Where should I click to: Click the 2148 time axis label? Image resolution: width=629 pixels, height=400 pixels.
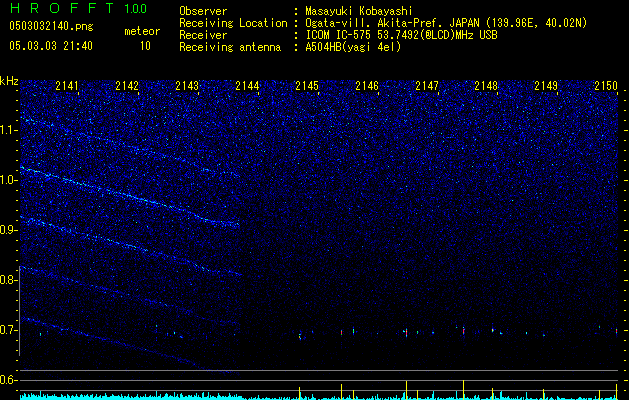(486, 86)
